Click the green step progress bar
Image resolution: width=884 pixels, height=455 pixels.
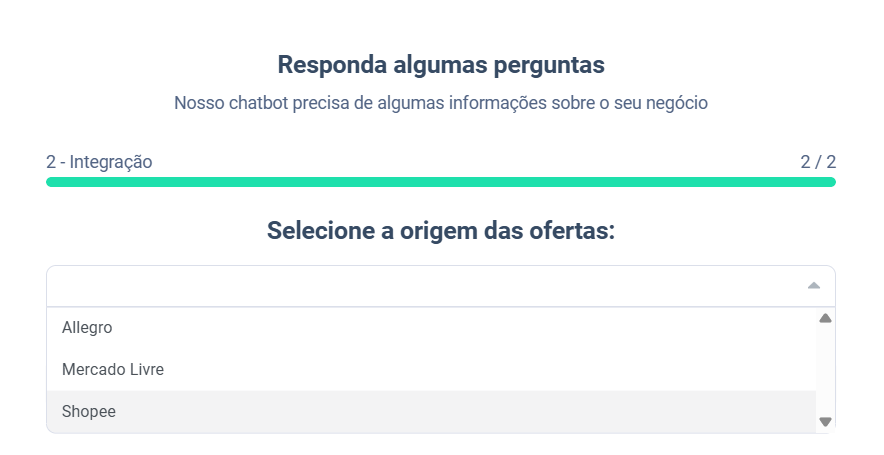441,182
